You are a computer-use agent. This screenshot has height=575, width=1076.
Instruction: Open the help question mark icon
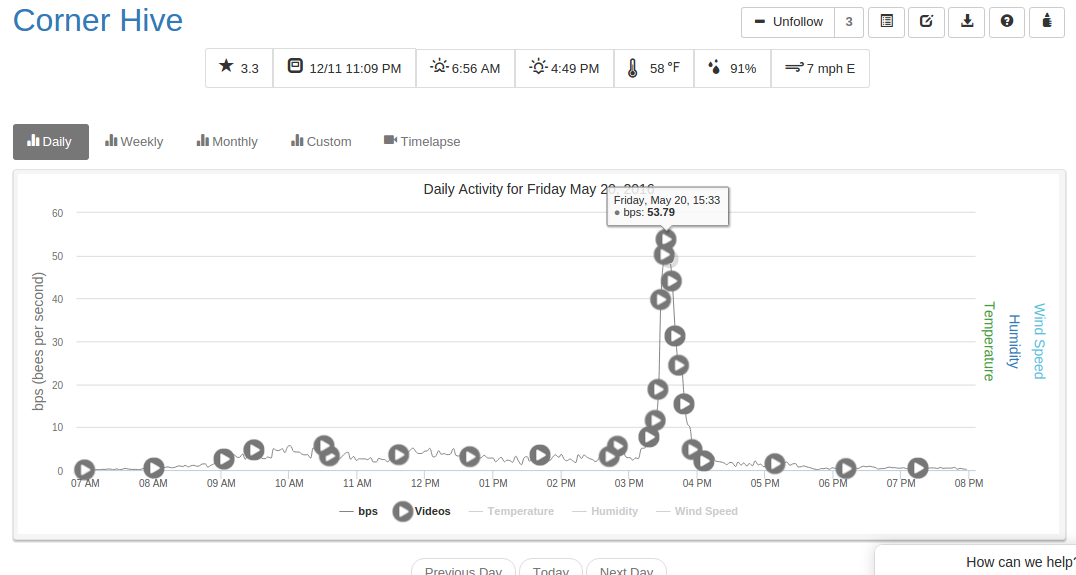click(1007, 22)
